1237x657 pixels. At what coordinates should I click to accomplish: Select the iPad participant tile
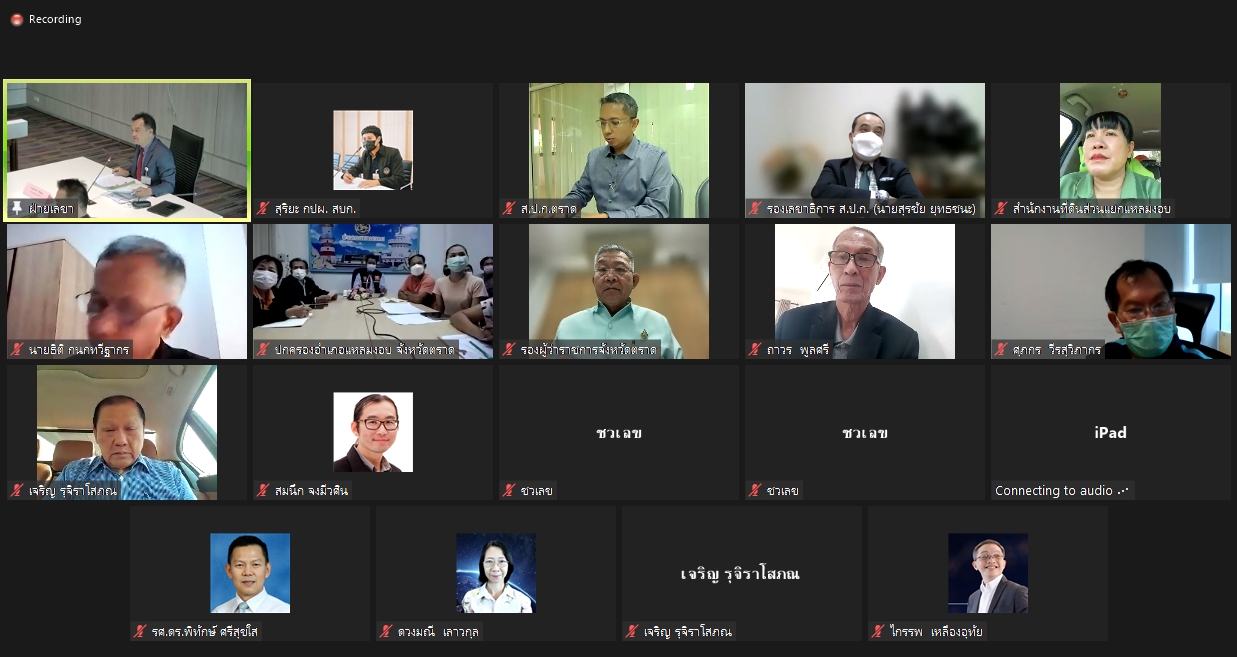[x=1111, y=432]
